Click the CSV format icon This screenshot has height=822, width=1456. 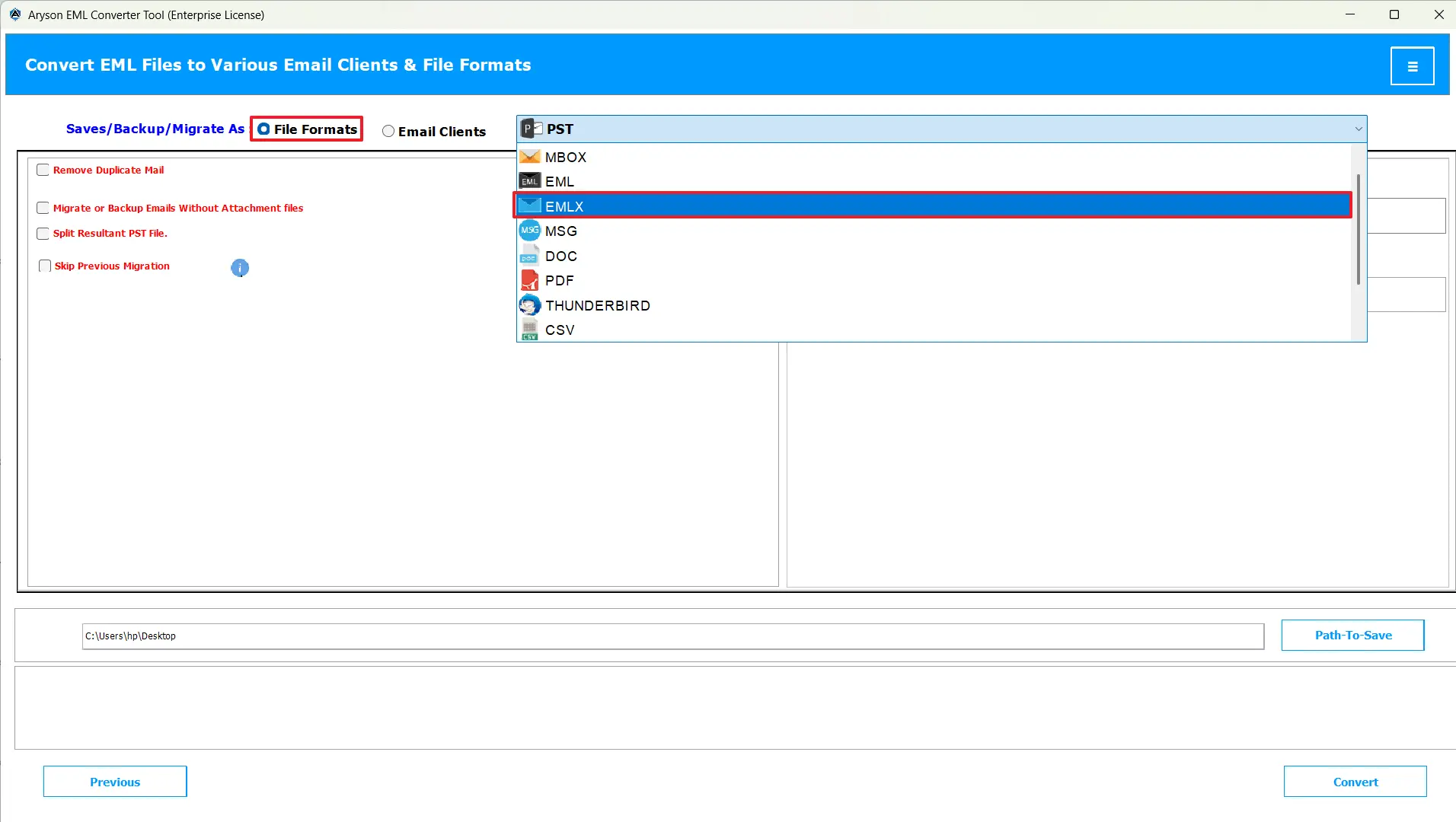coord(530,329)
